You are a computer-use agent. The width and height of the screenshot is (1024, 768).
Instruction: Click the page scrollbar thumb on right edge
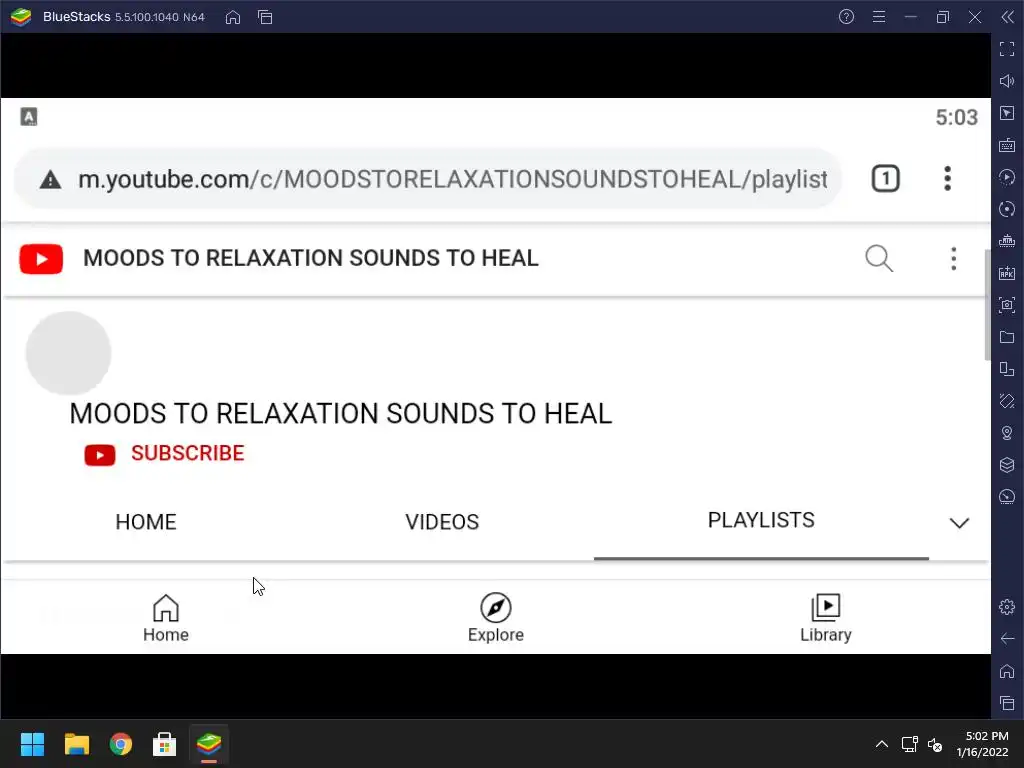click(x=987, y=304)
